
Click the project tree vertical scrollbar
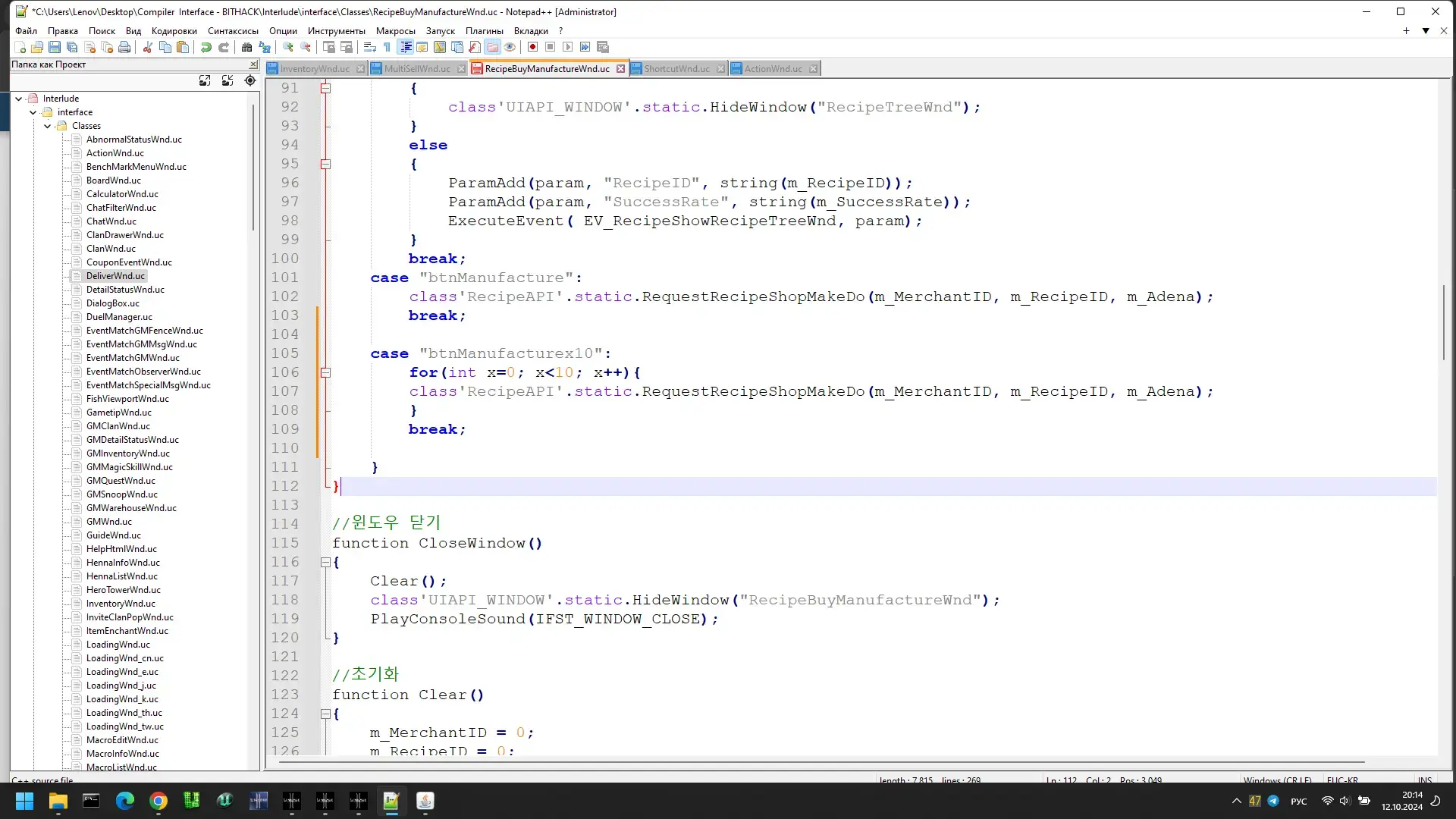pyautogui.click(x=253, y=167)
